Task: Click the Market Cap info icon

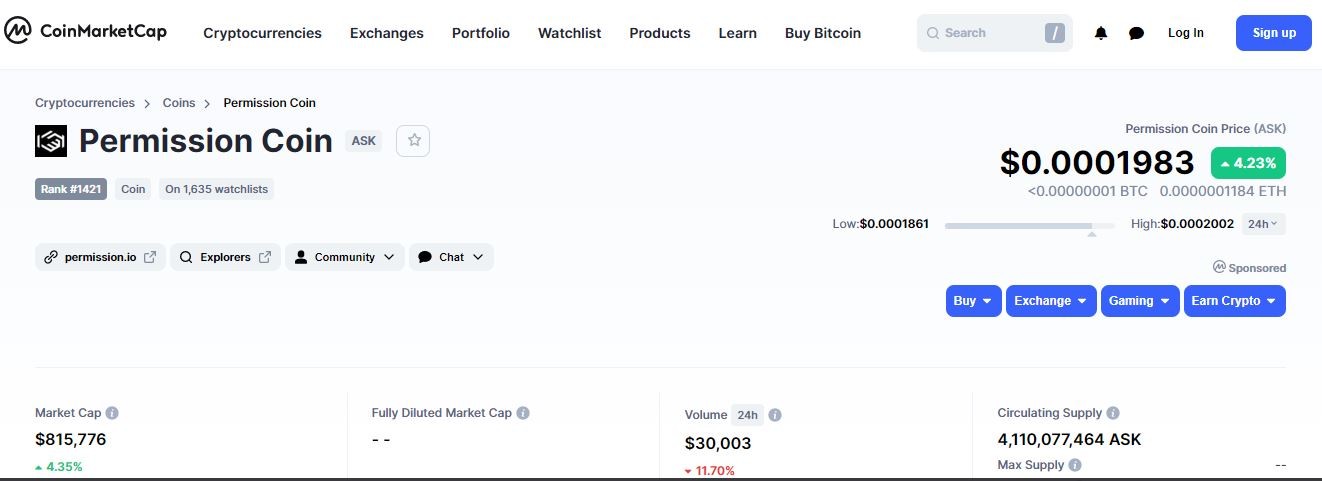Action: point(112,413)
